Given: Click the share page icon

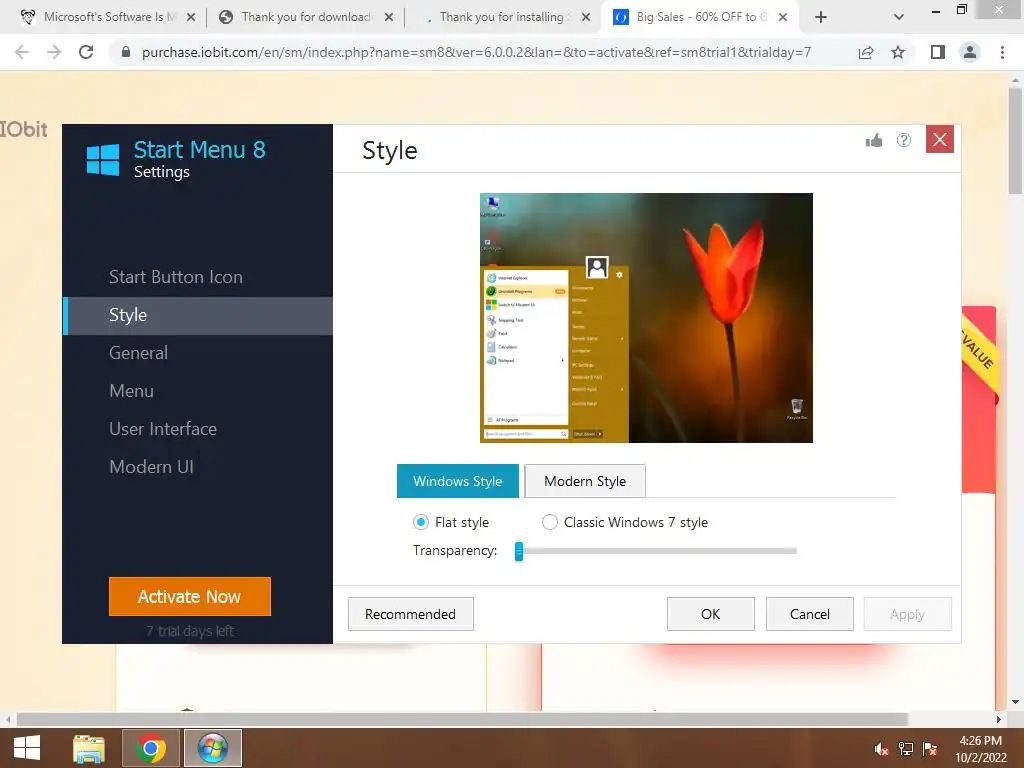Looking at the screenshot, I should [x=866, y=52].
